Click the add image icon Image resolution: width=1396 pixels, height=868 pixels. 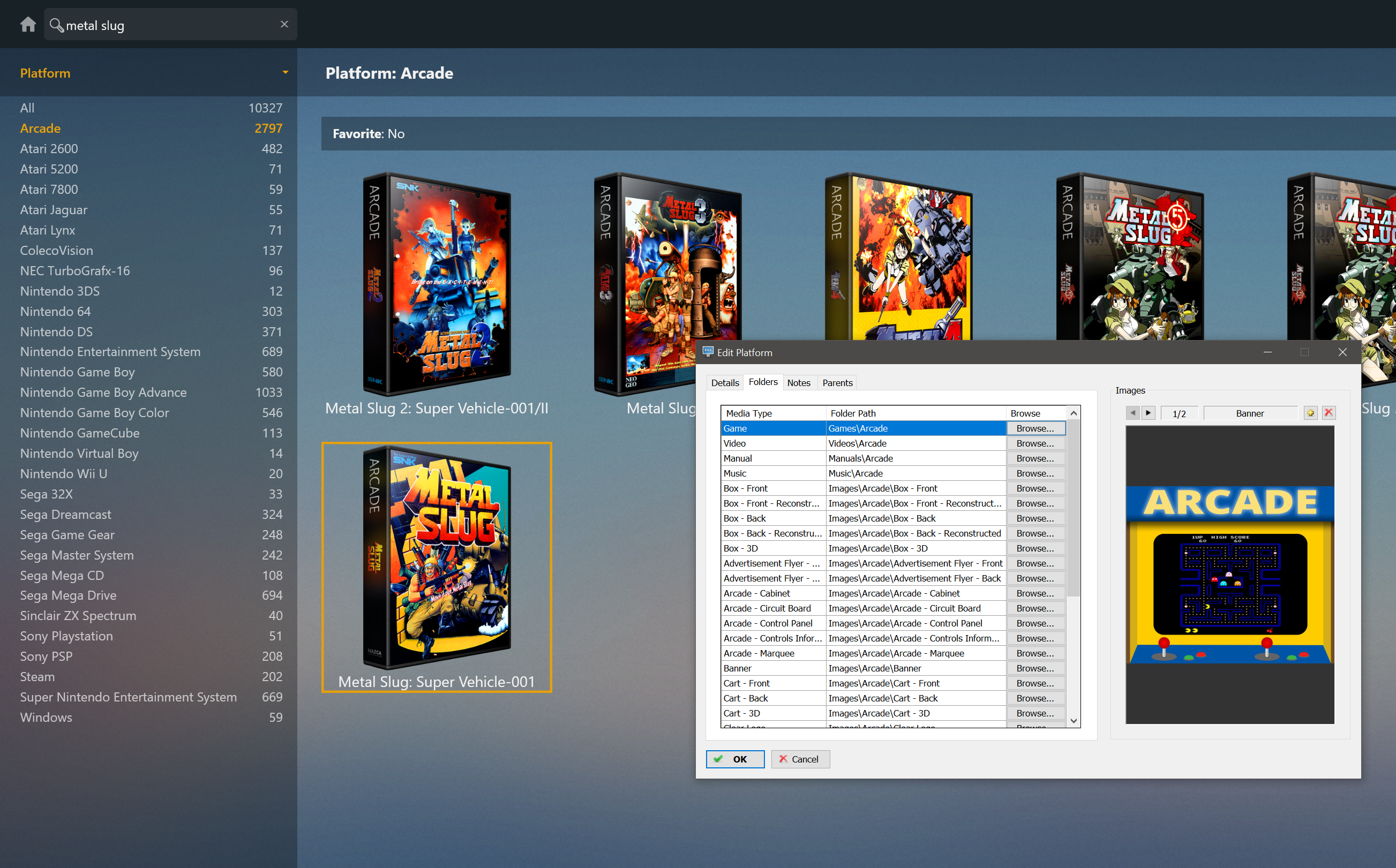[1310, 413]
